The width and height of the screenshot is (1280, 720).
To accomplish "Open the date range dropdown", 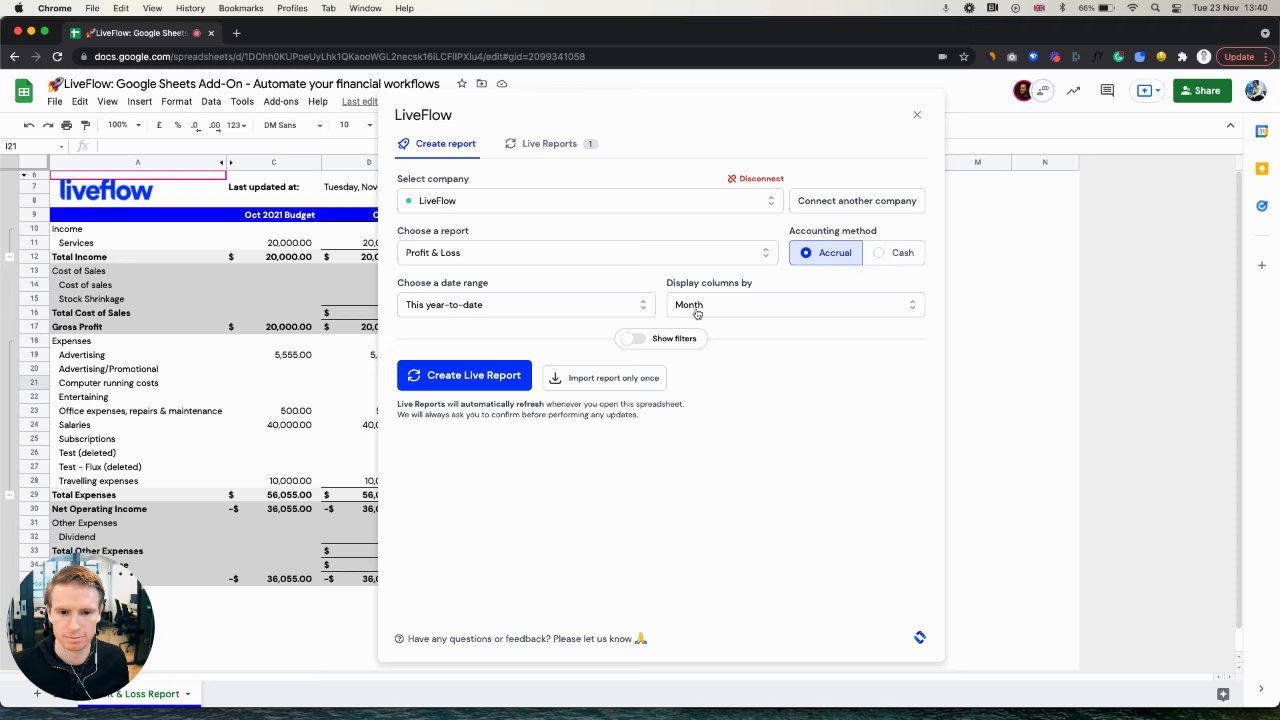I will pos(526,305).
